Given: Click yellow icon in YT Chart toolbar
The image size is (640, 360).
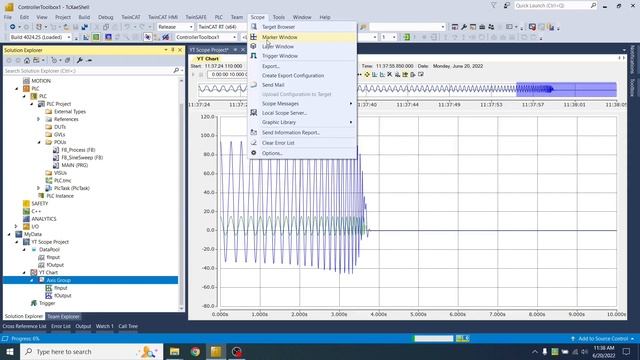Looking at the screenshot, I should pyautogui.click(x=367, y=74).
